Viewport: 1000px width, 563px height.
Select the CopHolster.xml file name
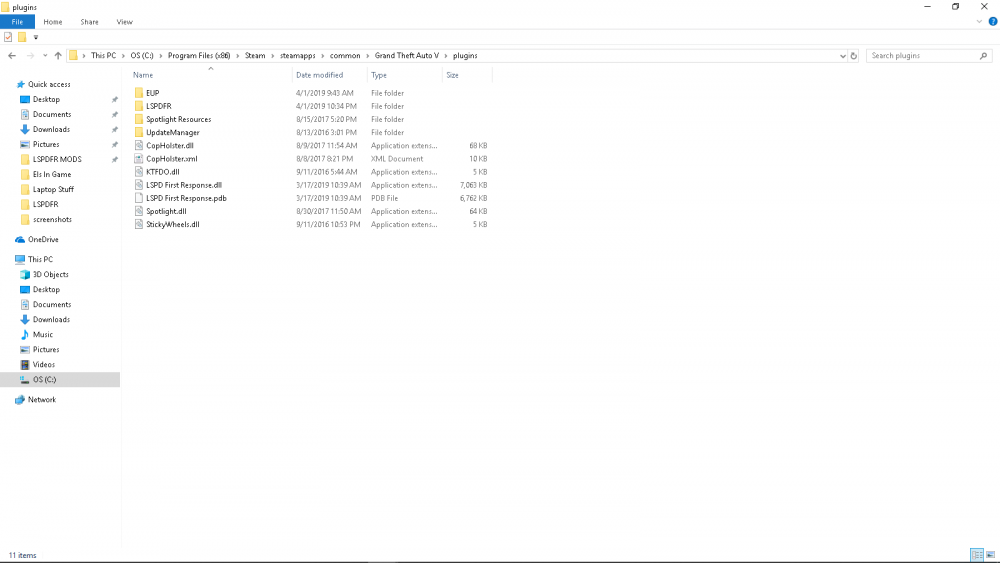tap(172, 159)
